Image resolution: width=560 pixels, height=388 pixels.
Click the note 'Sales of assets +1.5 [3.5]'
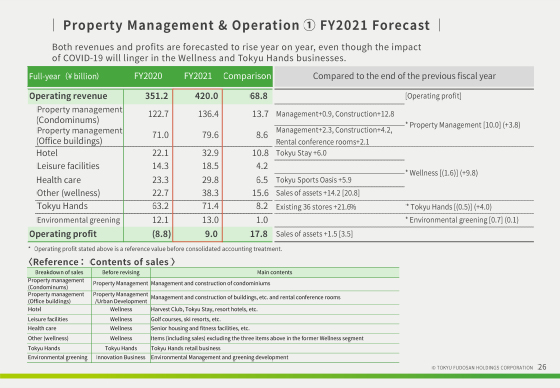click(314, 234)
